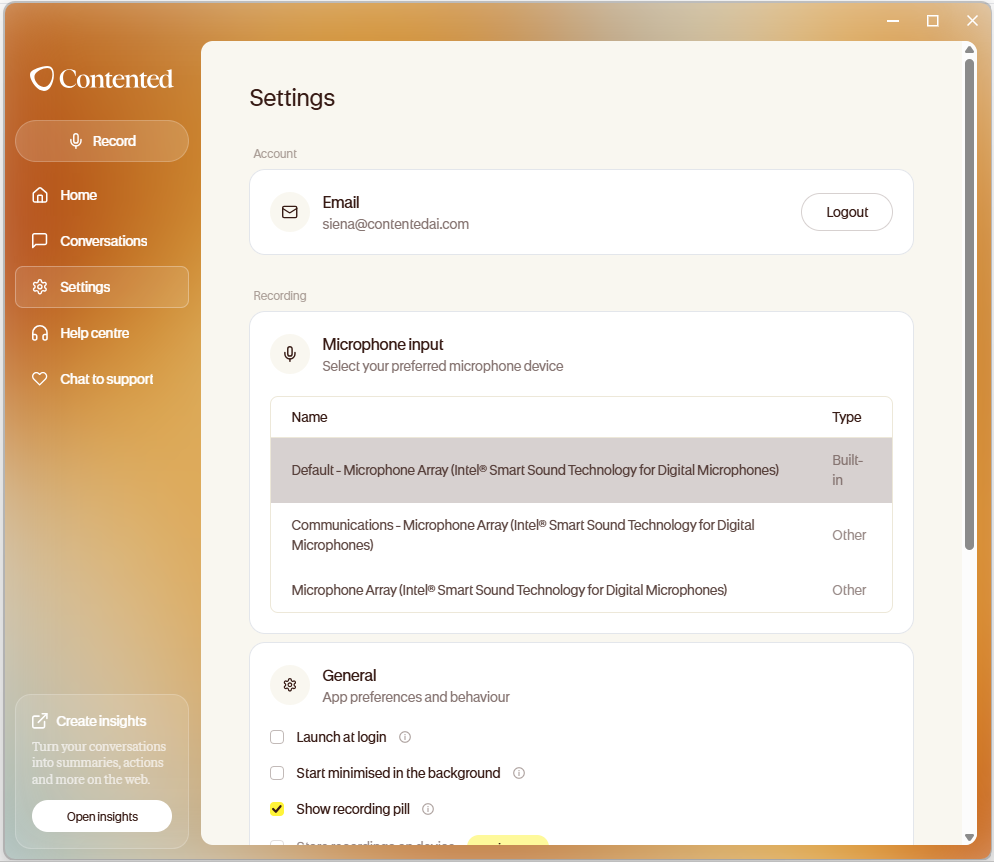Click the General gear icon
The height and width of the screenshot is (862, 994).
click(290, 685)
